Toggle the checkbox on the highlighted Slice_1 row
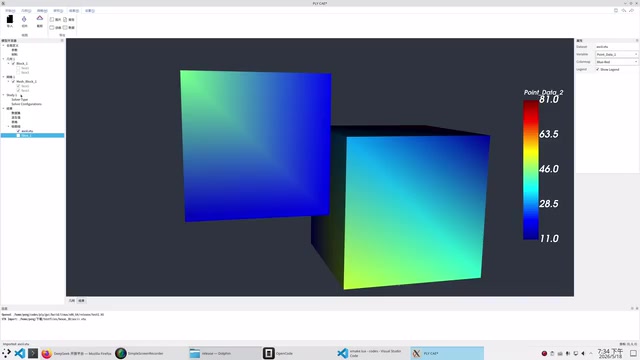 (18, 136)
